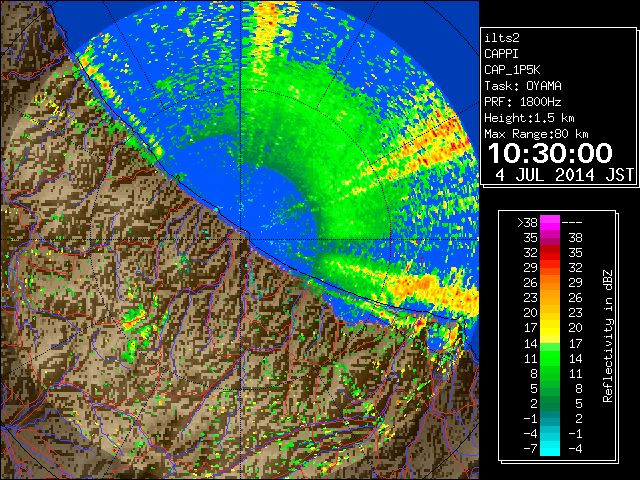Viewport: 640px width, 480px height.
Task: Click the 'ilts2' label in info box
Action: [x=502, y=38]
